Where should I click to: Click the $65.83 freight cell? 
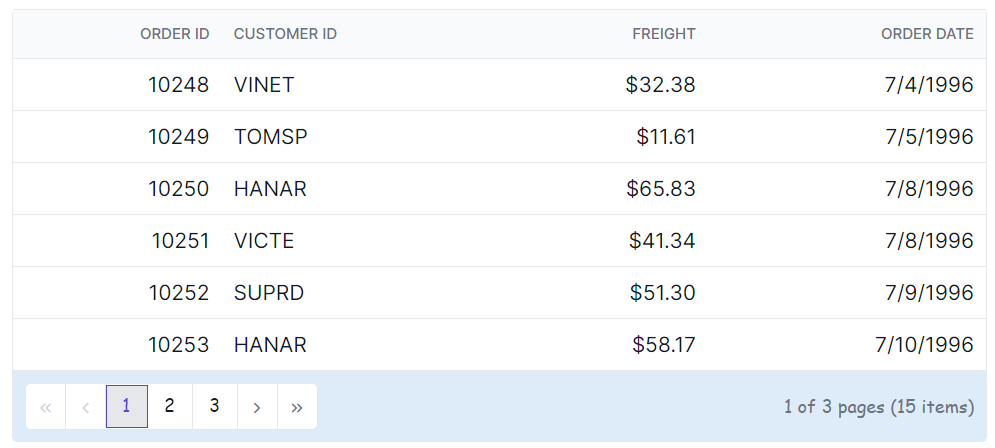(x=661, y=189)
